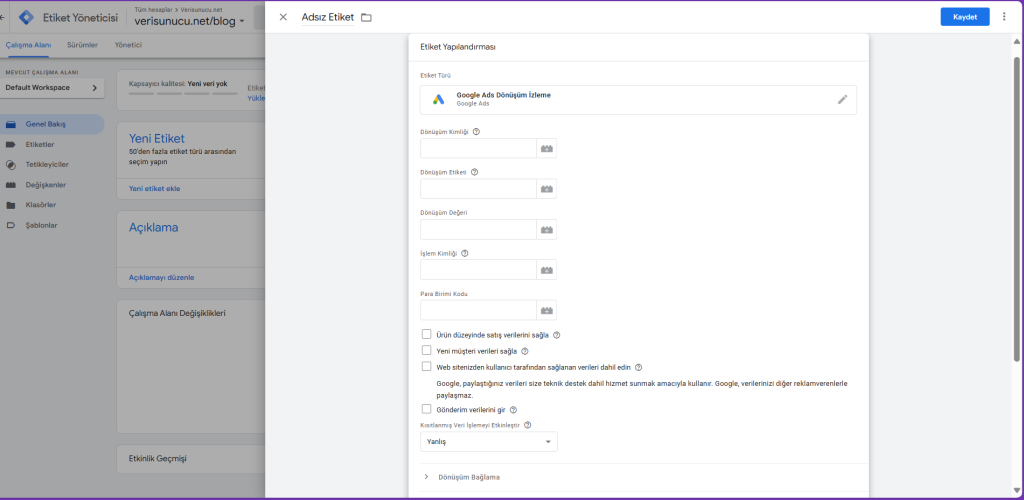Viewport: 1024px width, 500px height.
Task: Click the Kaydet save button
Action: 965,17
